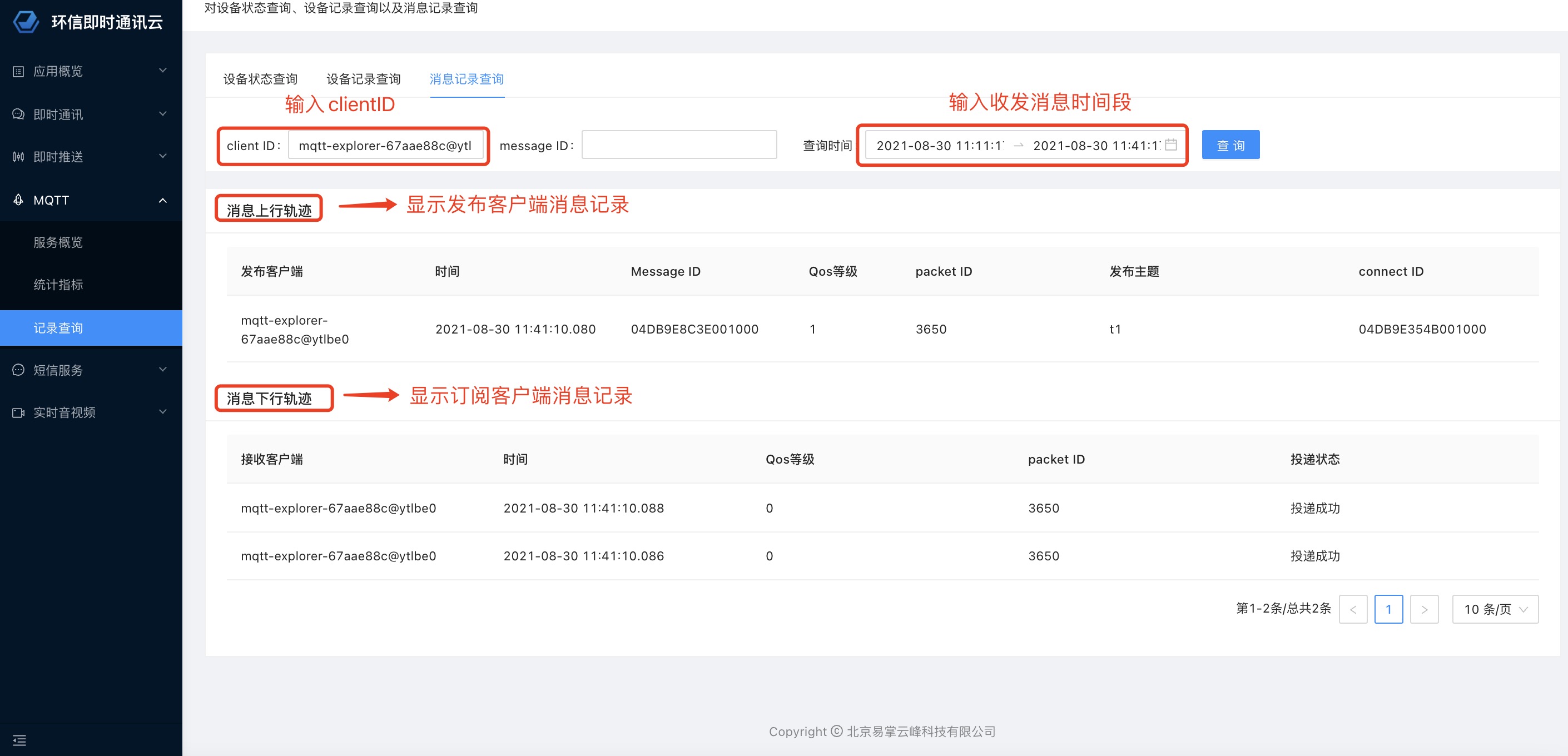Viewport: 1568px width, 756px height.
Task: Collapse the MQTT menu chevron
Action: tap(162, 200)
